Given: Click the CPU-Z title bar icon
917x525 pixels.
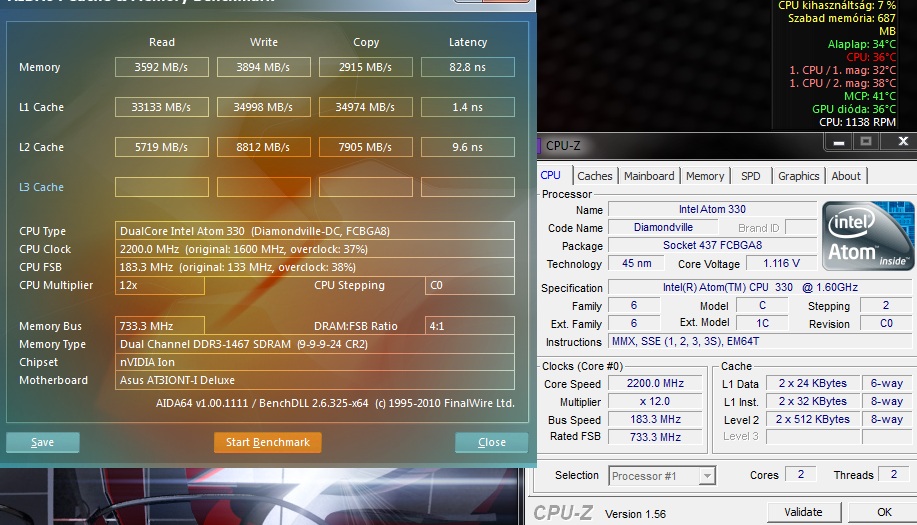Looking at the screenshot, I should pyautogui.click(x=539, y=146).
